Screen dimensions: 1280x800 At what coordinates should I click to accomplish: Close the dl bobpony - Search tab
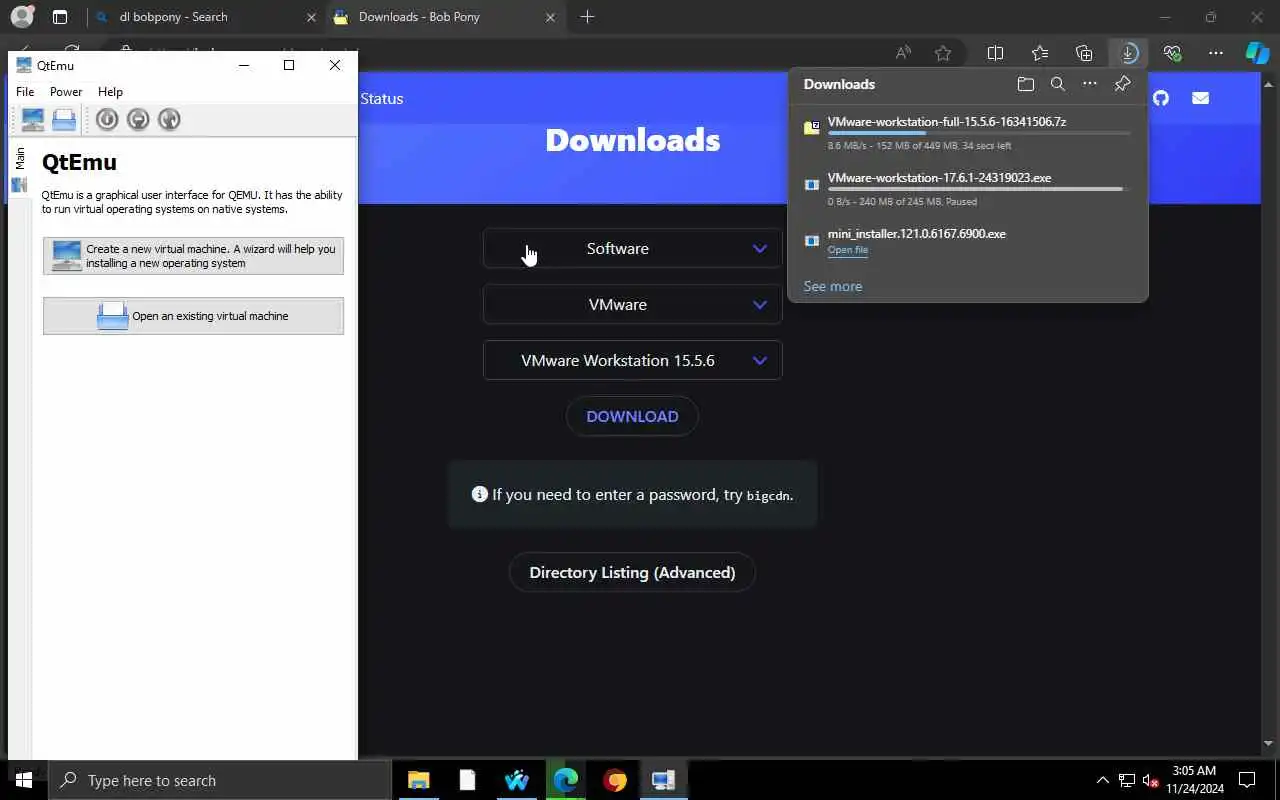311,17
